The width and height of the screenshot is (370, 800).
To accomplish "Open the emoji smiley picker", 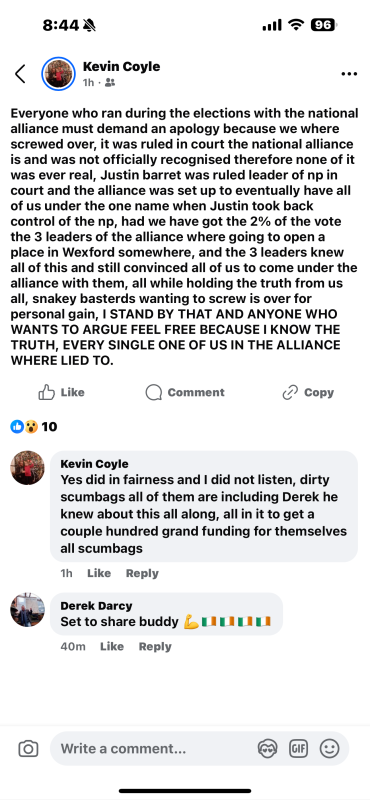I will tap(330, 748).
